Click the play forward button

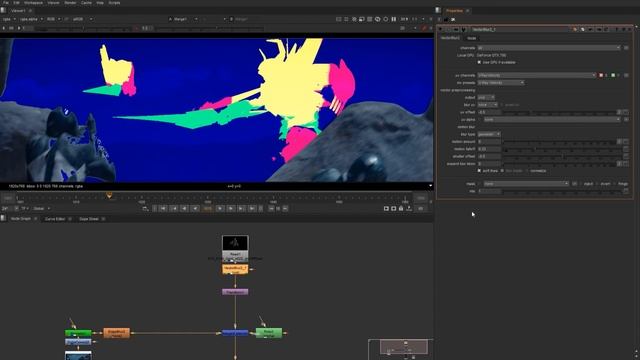pos(220,209)
